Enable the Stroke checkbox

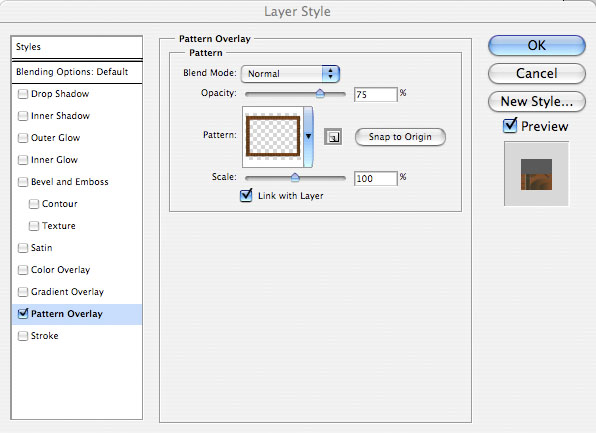[x=23, y=336]
